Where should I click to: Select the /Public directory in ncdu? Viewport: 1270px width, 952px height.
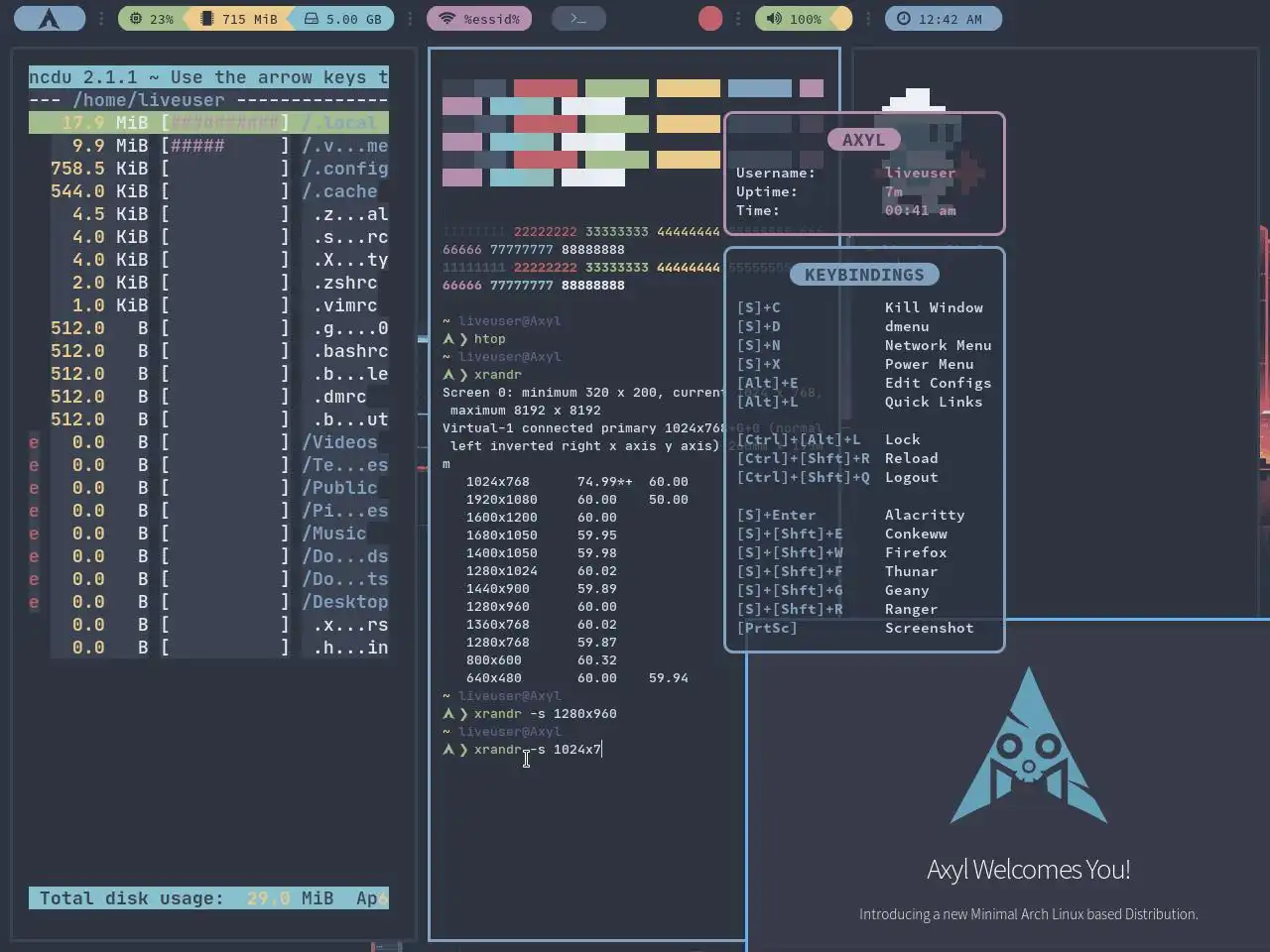[x=208, y=488]
